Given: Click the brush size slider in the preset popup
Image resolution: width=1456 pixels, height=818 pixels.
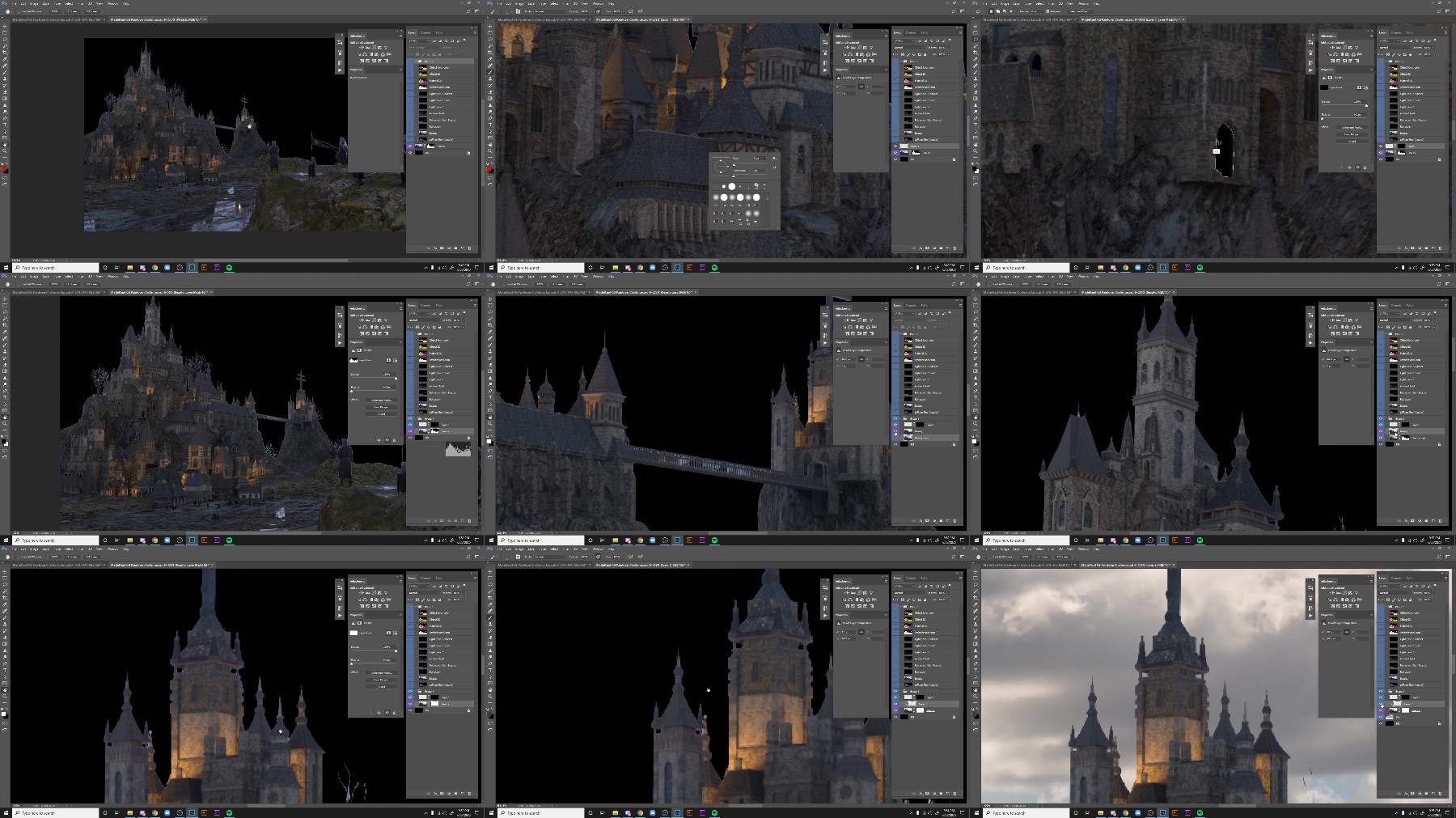Looking at the screenshot, I should 750,163.
